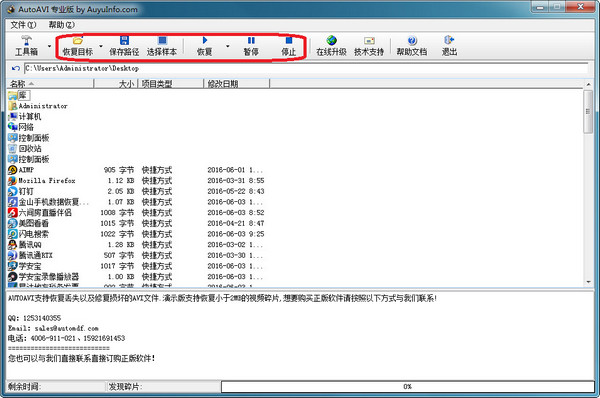The height and width of the screenshot is (398, 600).
Task: Open the 帮助文档 help icon
Action: pos(412,46)
